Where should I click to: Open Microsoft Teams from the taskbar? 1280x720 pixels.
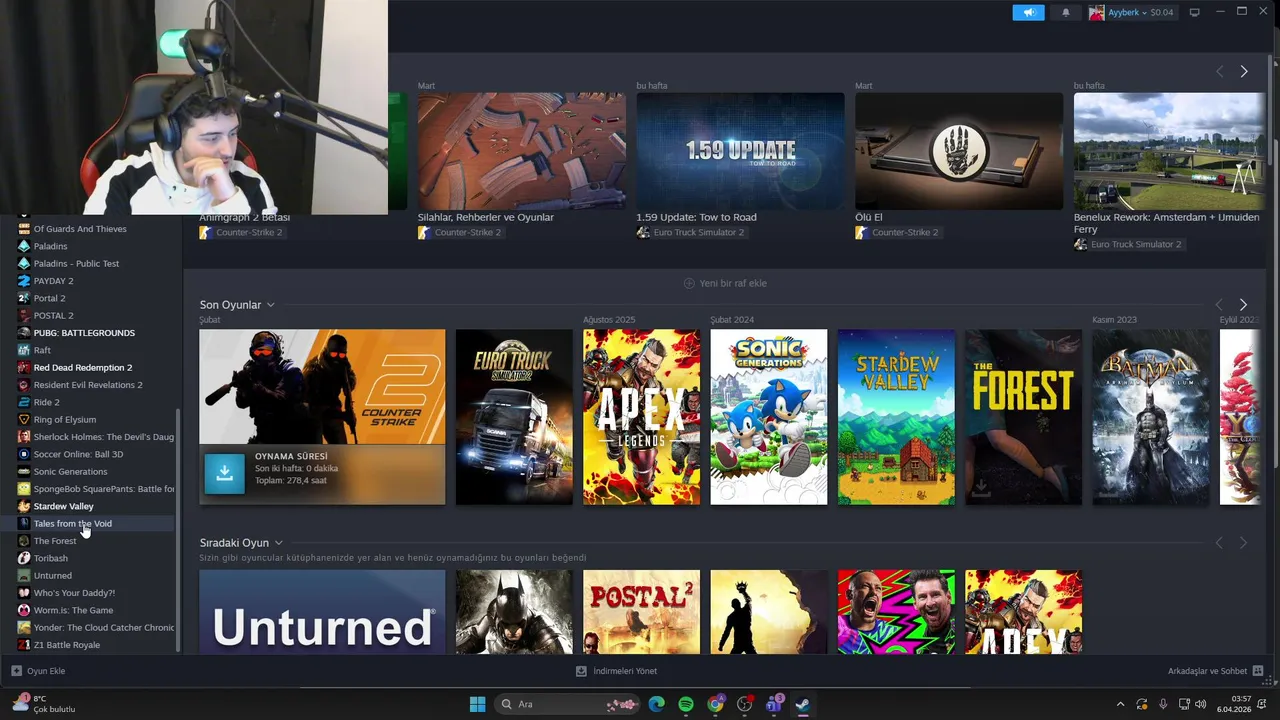(774, 704)
